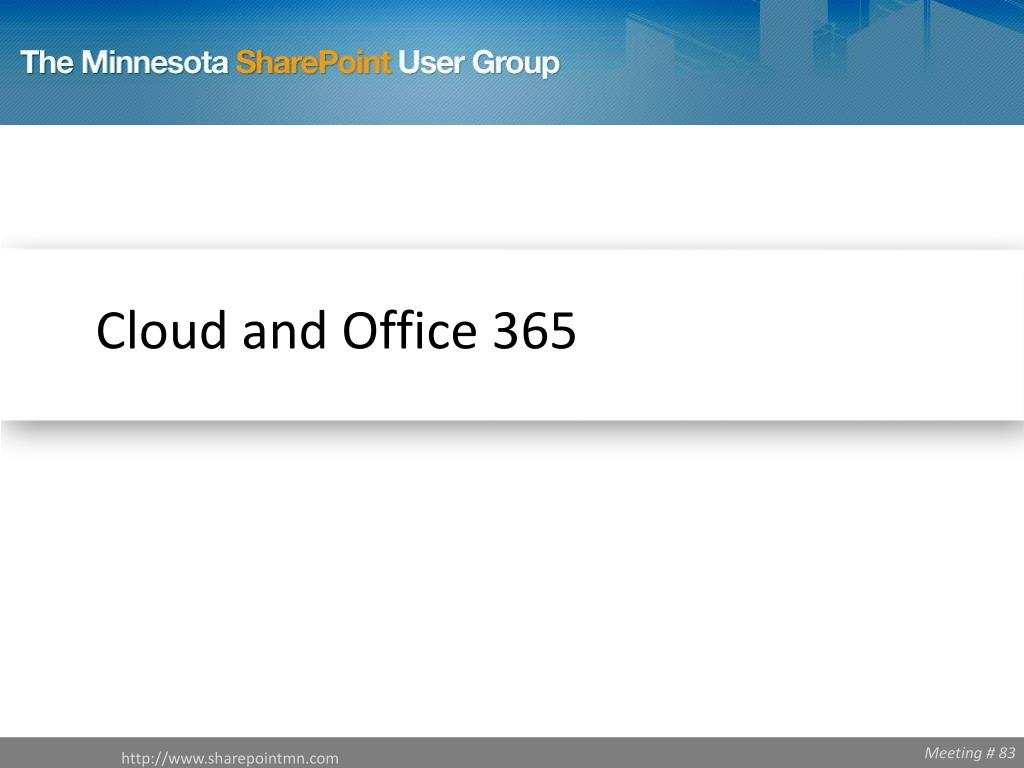
Task: Click 'The Minnesota SharePoint User Group' header
Action: (290, 63)
